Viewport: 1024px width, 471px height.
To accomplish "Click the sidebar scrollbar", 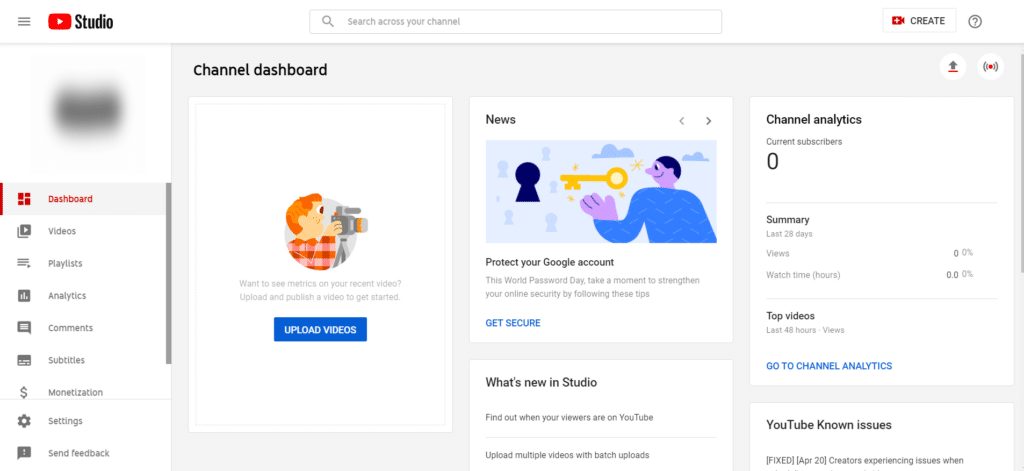I will pyautogui.click(x=169, y=273).
